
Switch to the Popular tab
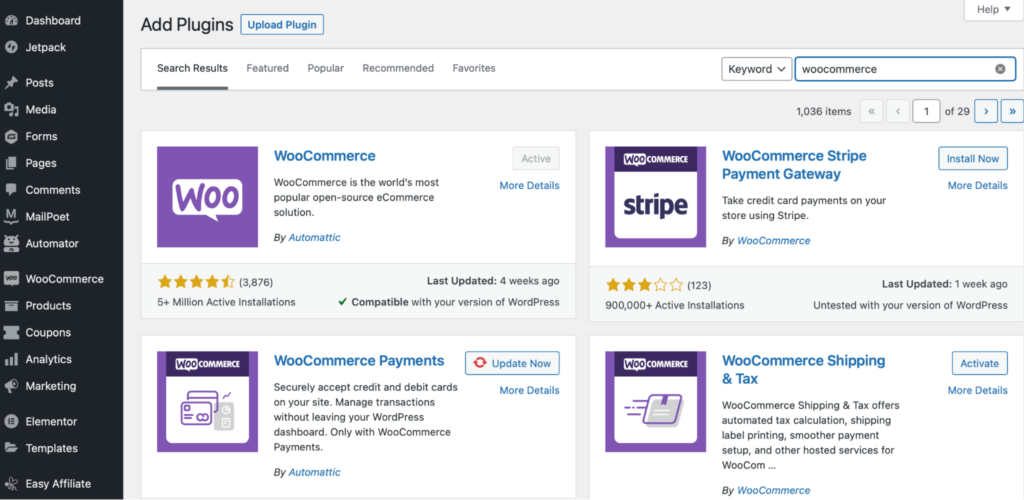click(x=325, y=68)
